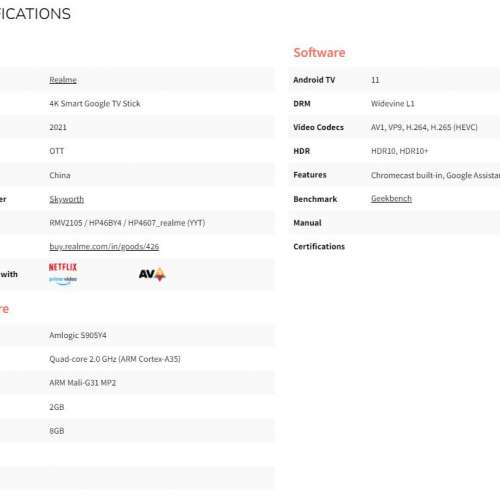
Task: Select the 'Amlogic S905Y4' chipset text
Action: 78,335
